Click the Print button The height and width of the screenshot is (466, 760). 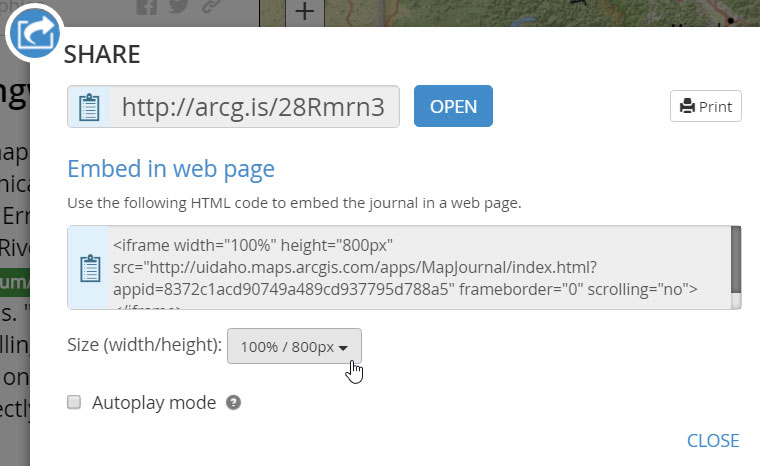(x=706, y=106)
